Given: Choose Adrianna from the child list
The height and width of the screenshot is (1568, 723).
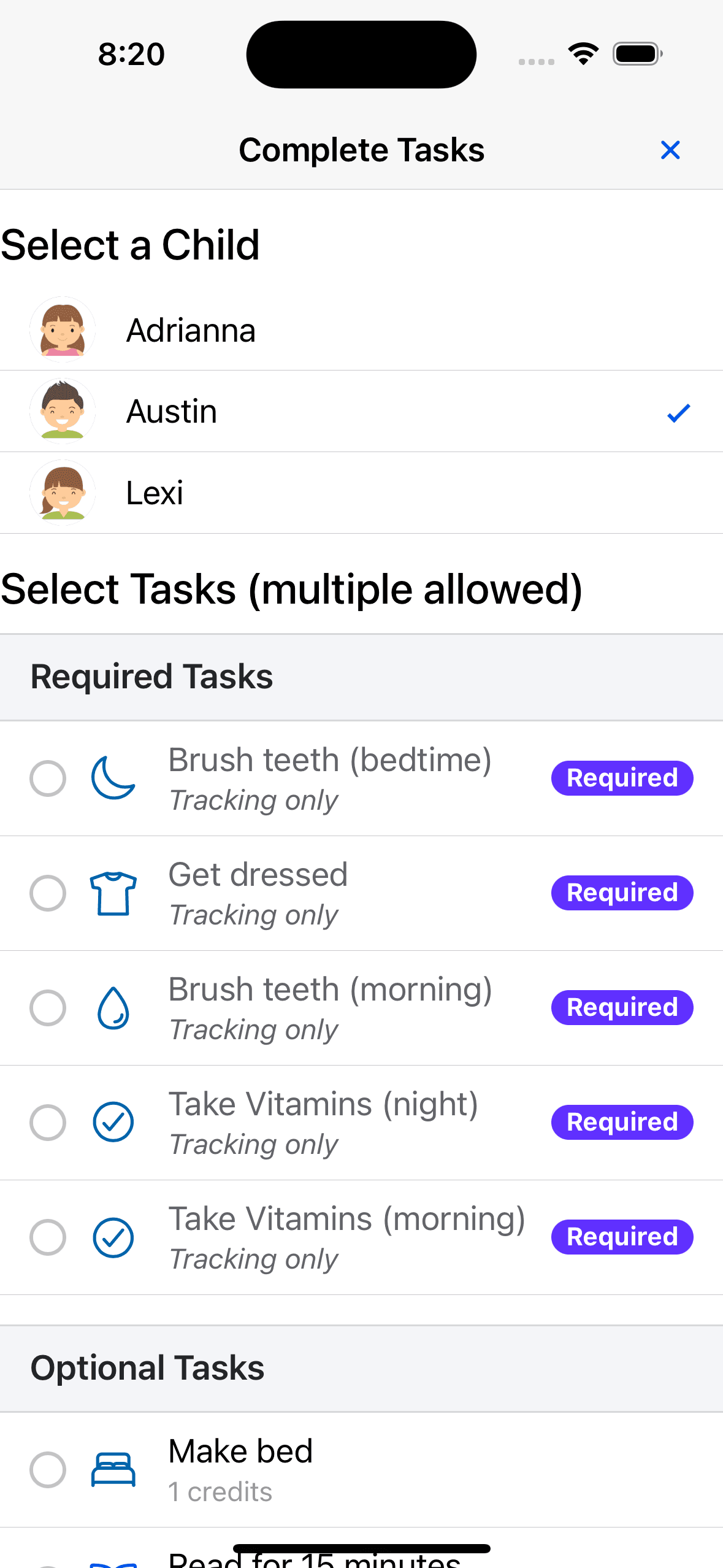Looking at the screenshot, I should (191, 330).
